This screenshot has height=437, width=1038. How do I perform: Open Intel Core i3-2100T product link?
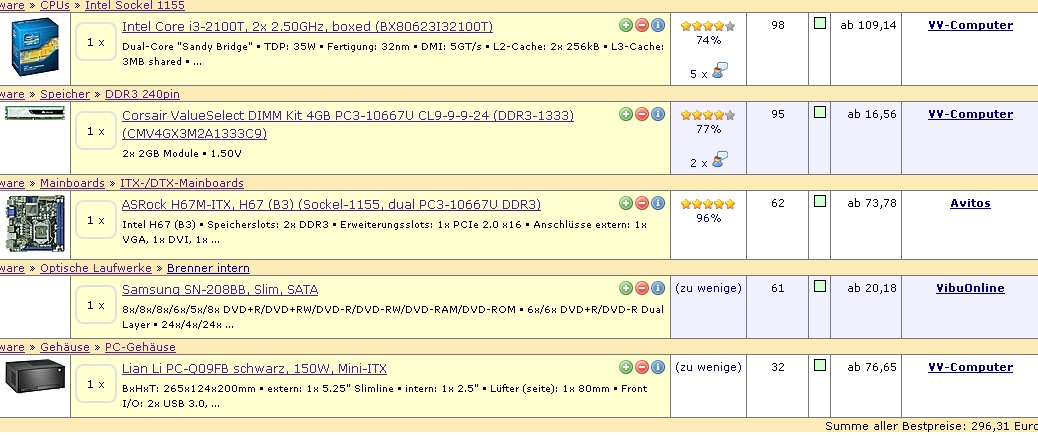(x=307, y=26)
